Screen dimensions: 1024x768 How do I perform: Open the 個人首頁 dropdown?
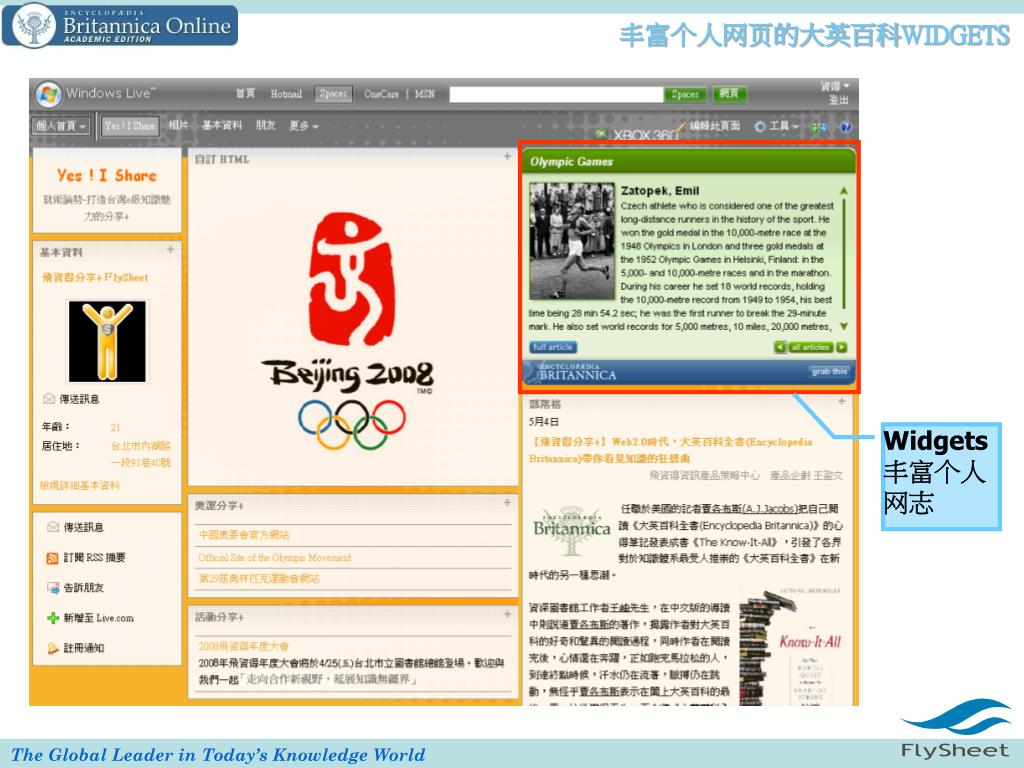(x=61, y=126)
